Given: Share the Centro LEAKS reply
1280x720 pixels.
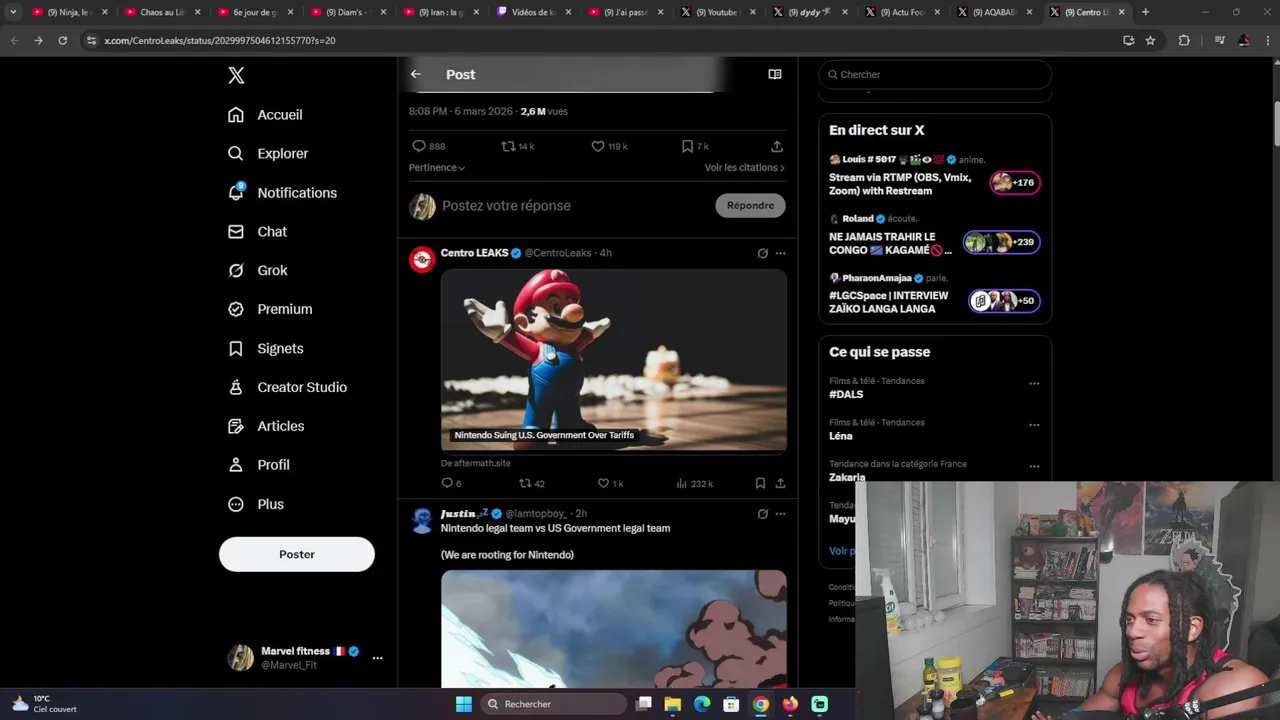Looking at the screenshot, I should pyautogui.click(x=780, y=483).
